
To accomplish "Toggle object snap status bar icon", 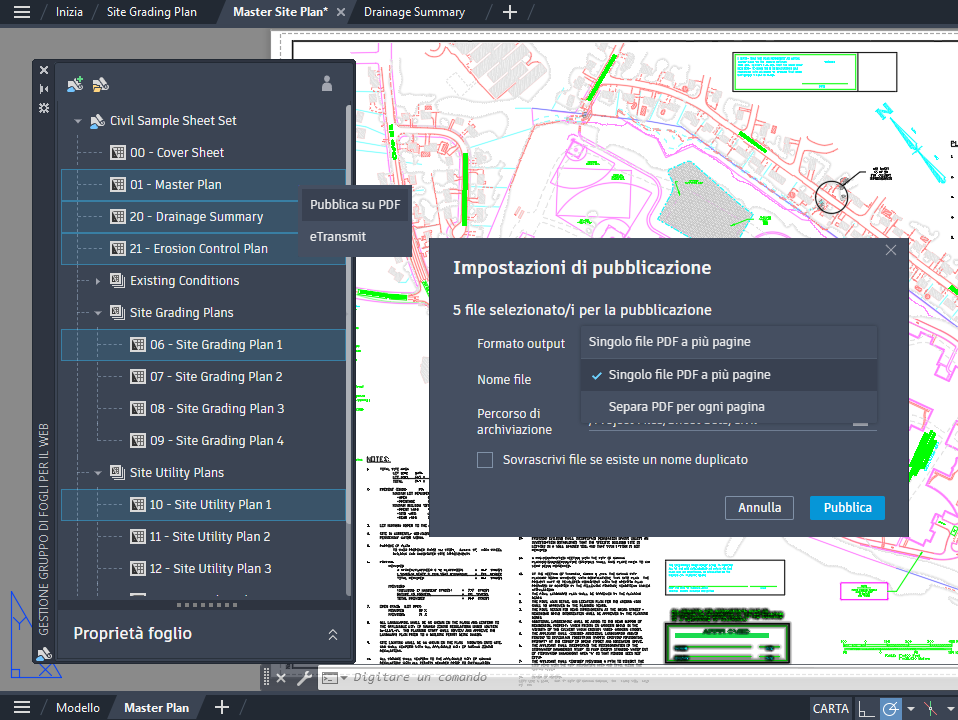I will [931, 708].
